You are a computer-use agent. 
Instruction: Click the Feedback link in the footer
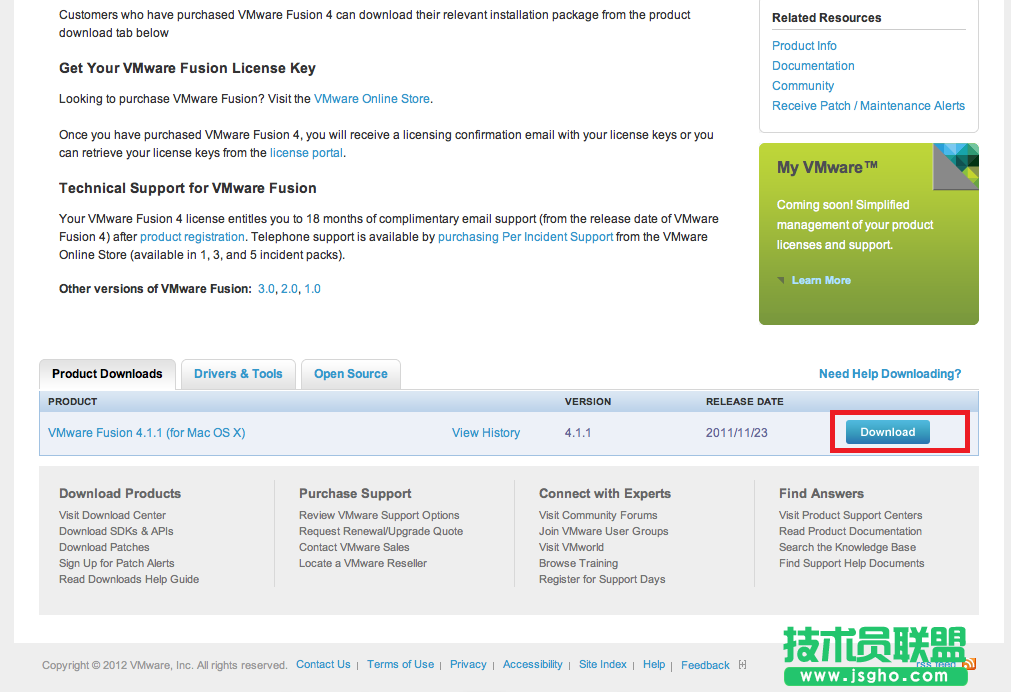pos(705,664)
